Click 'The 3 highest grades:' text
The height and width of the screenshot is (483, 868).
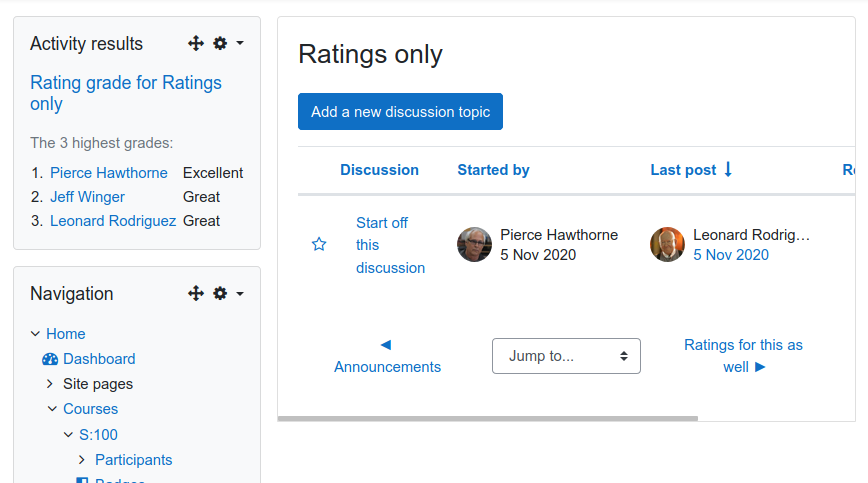pos(102,143)
